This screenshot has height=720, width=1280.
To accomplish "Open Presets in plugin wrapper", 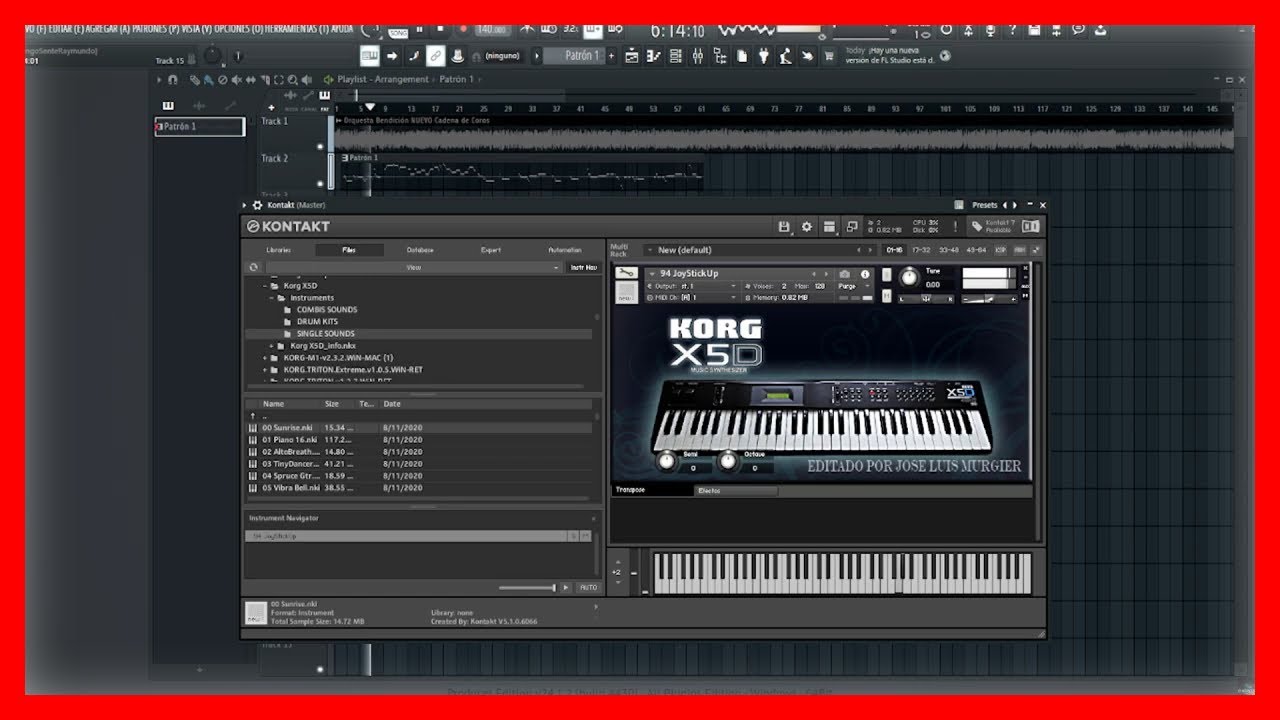I will click(x=984, y=205).
